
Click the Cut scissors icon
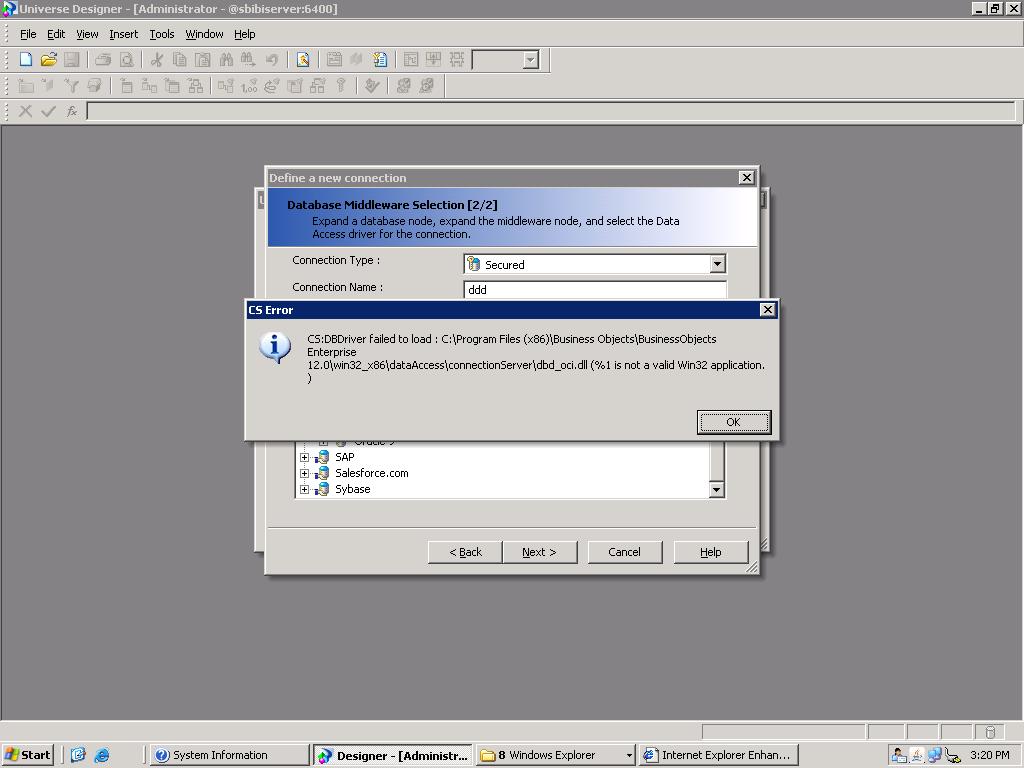coord(157,60)
